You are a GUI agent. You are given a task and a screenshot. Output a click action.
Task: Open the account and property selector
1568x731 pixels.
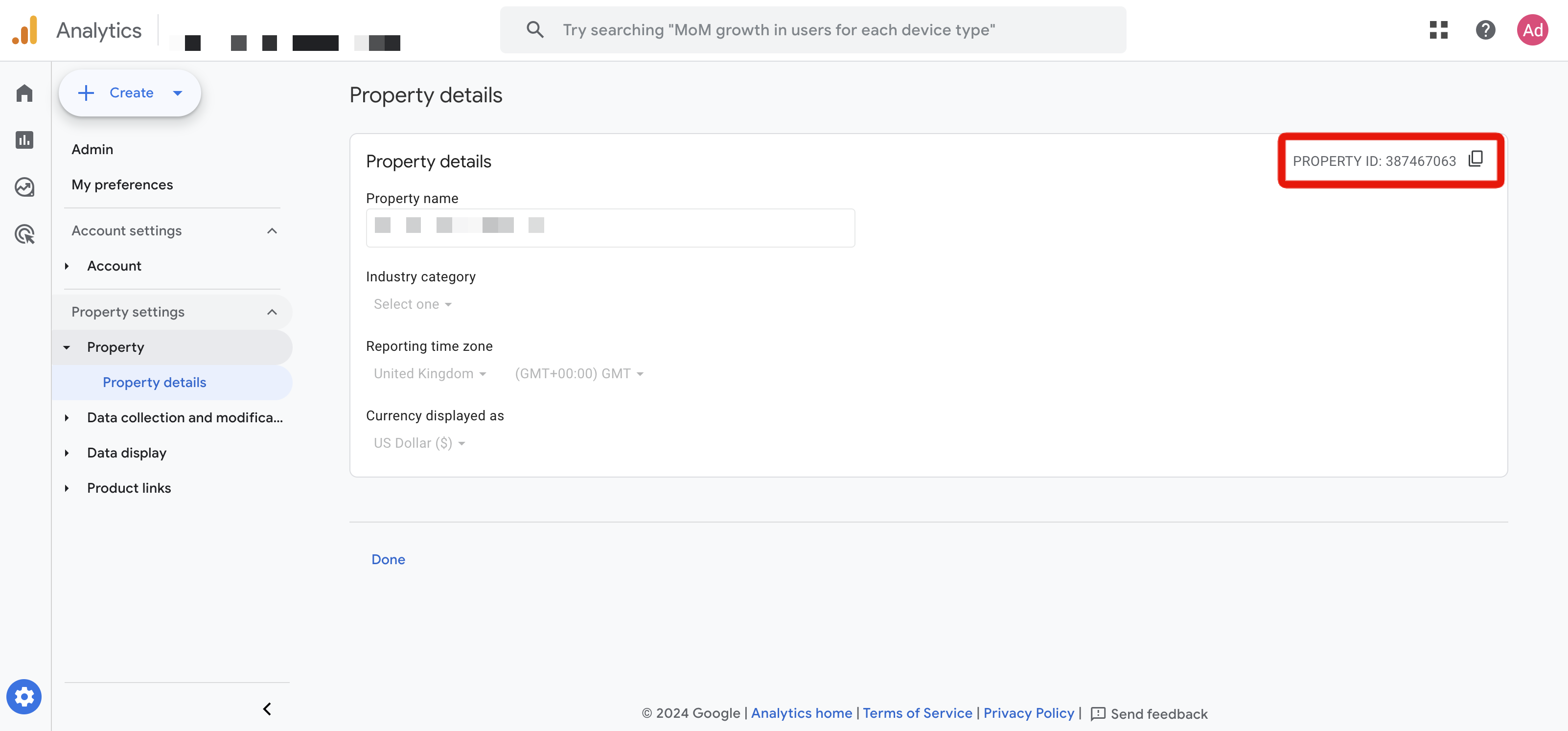pyautogui.click(x=285, y=43)
